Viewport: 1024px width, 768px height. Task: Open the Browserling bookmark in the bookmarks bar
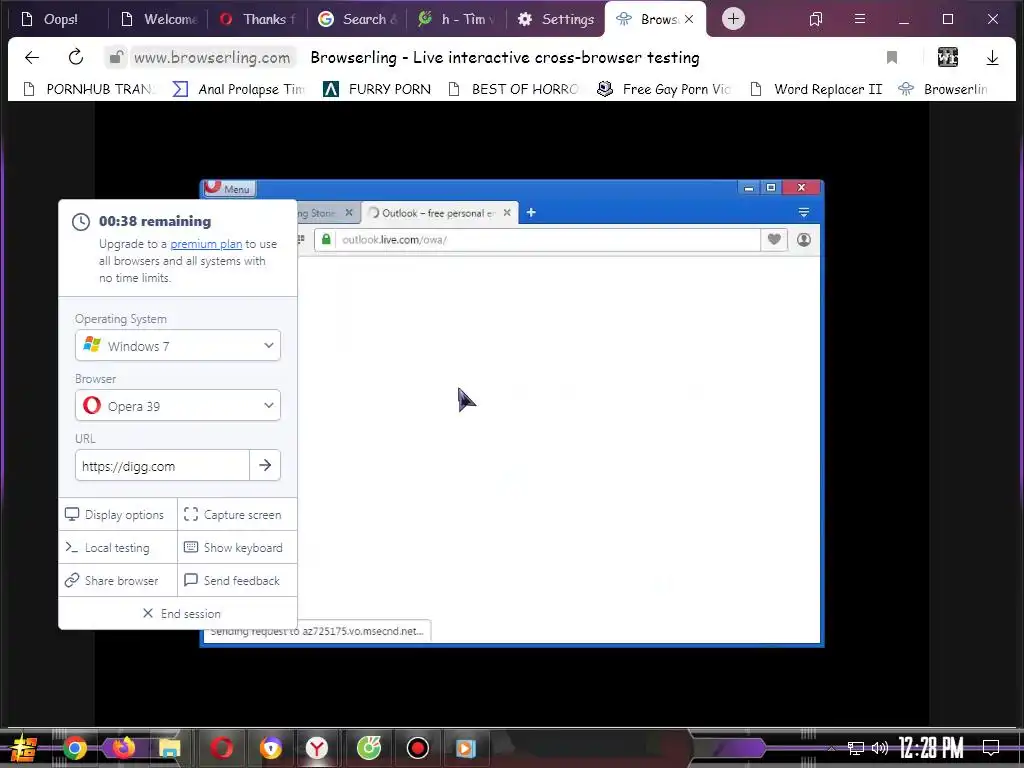tap(943, 89)
